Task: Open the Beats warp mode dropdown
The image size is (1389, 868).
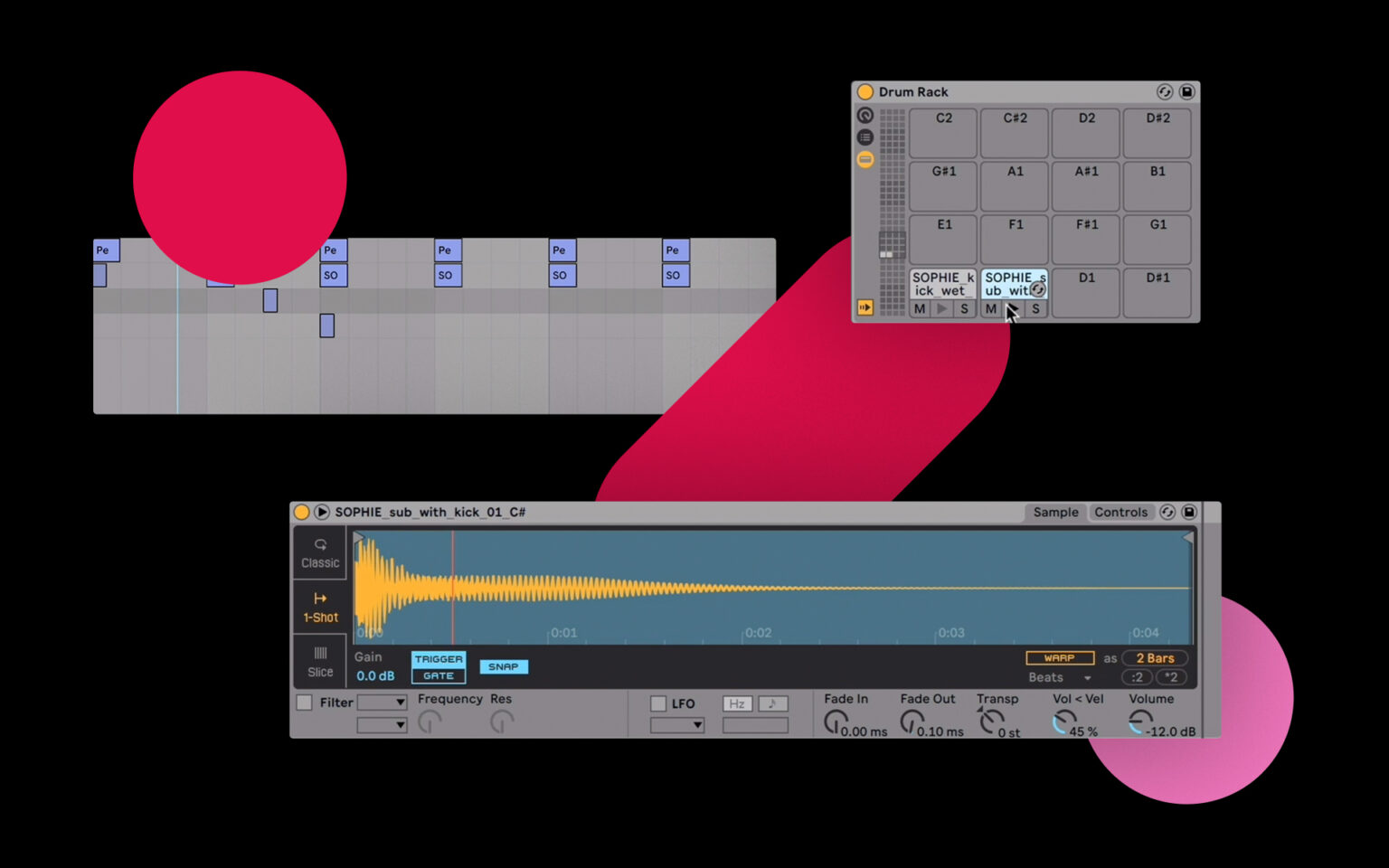Action: 1058,677
